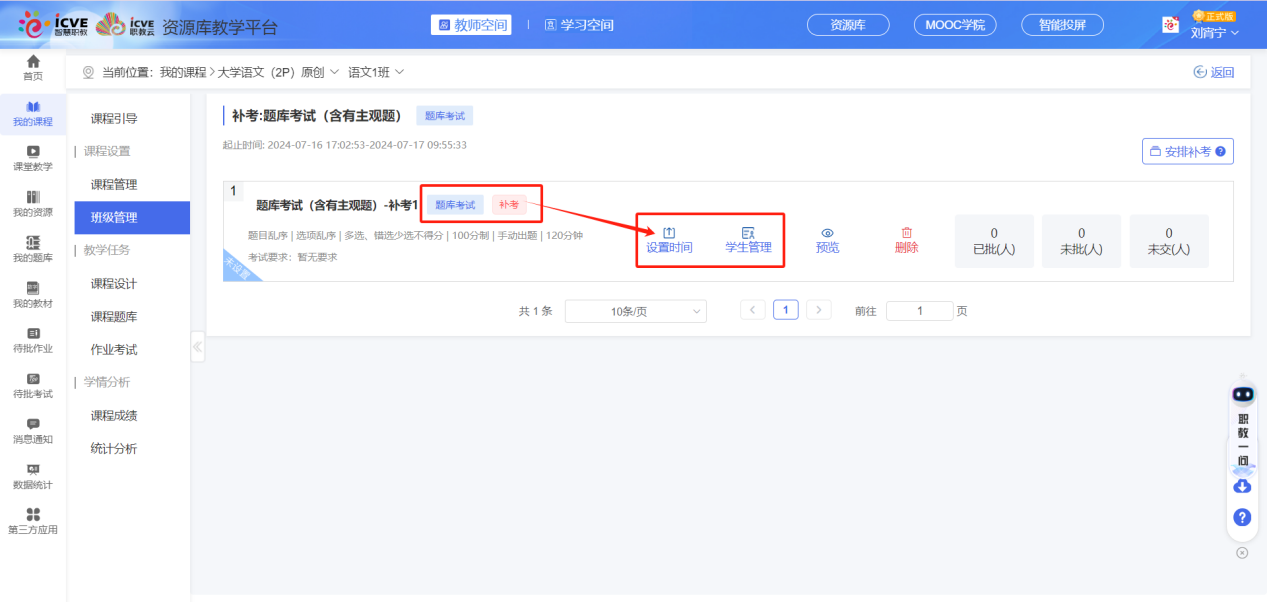Delete the exam using 删除 icon
This screenshot has height=602, width=1267.
pos(906,240)
